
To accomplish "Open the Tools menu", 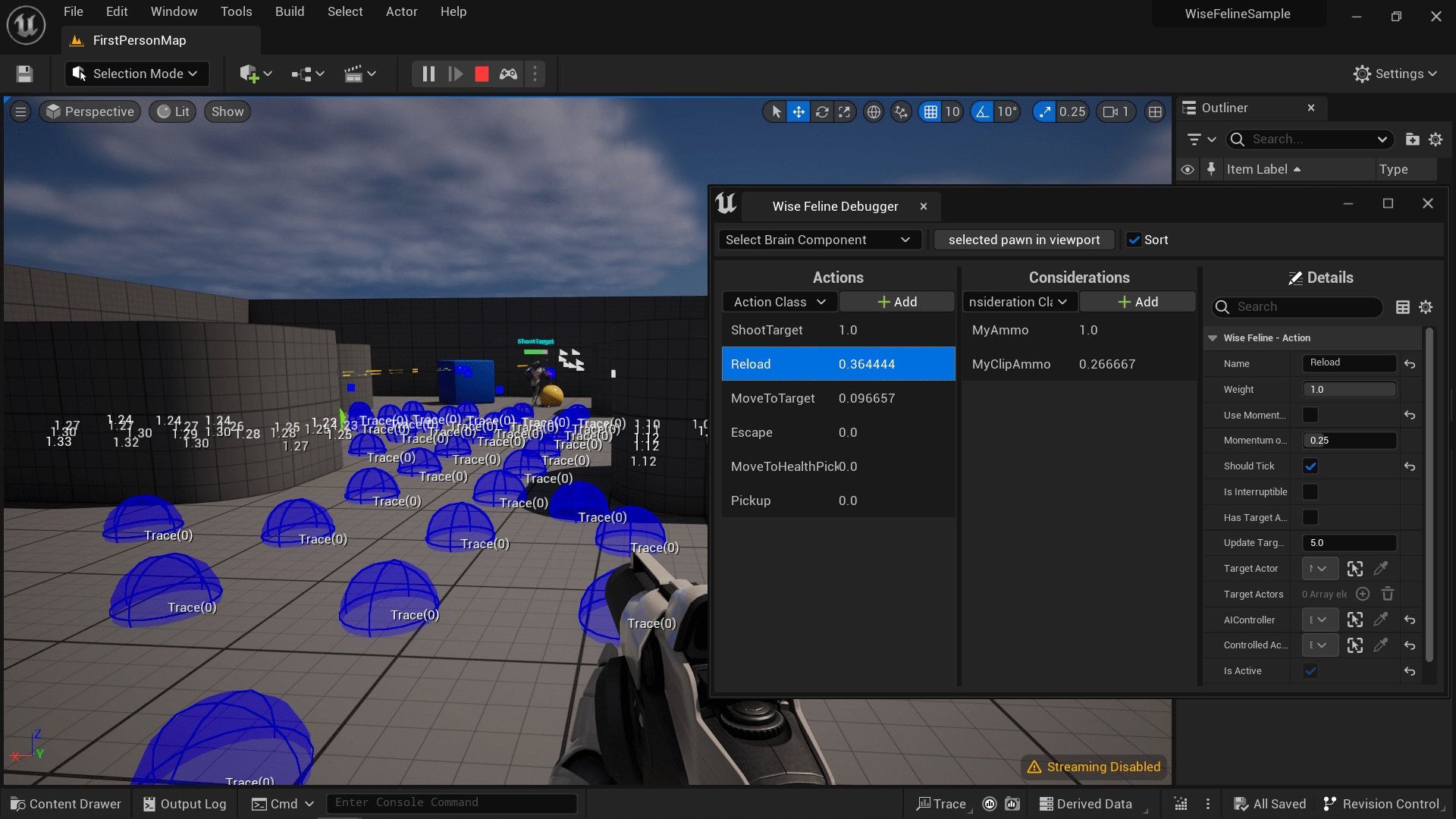I will 236,11.
